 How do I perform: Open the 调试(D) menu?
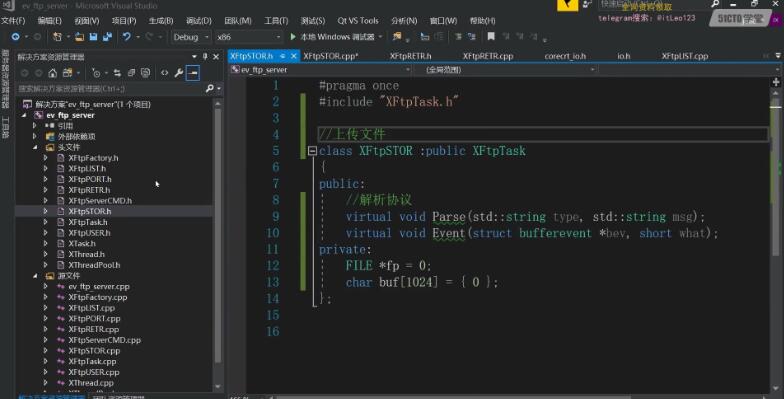pyautogui.click(x=198, y=21)
